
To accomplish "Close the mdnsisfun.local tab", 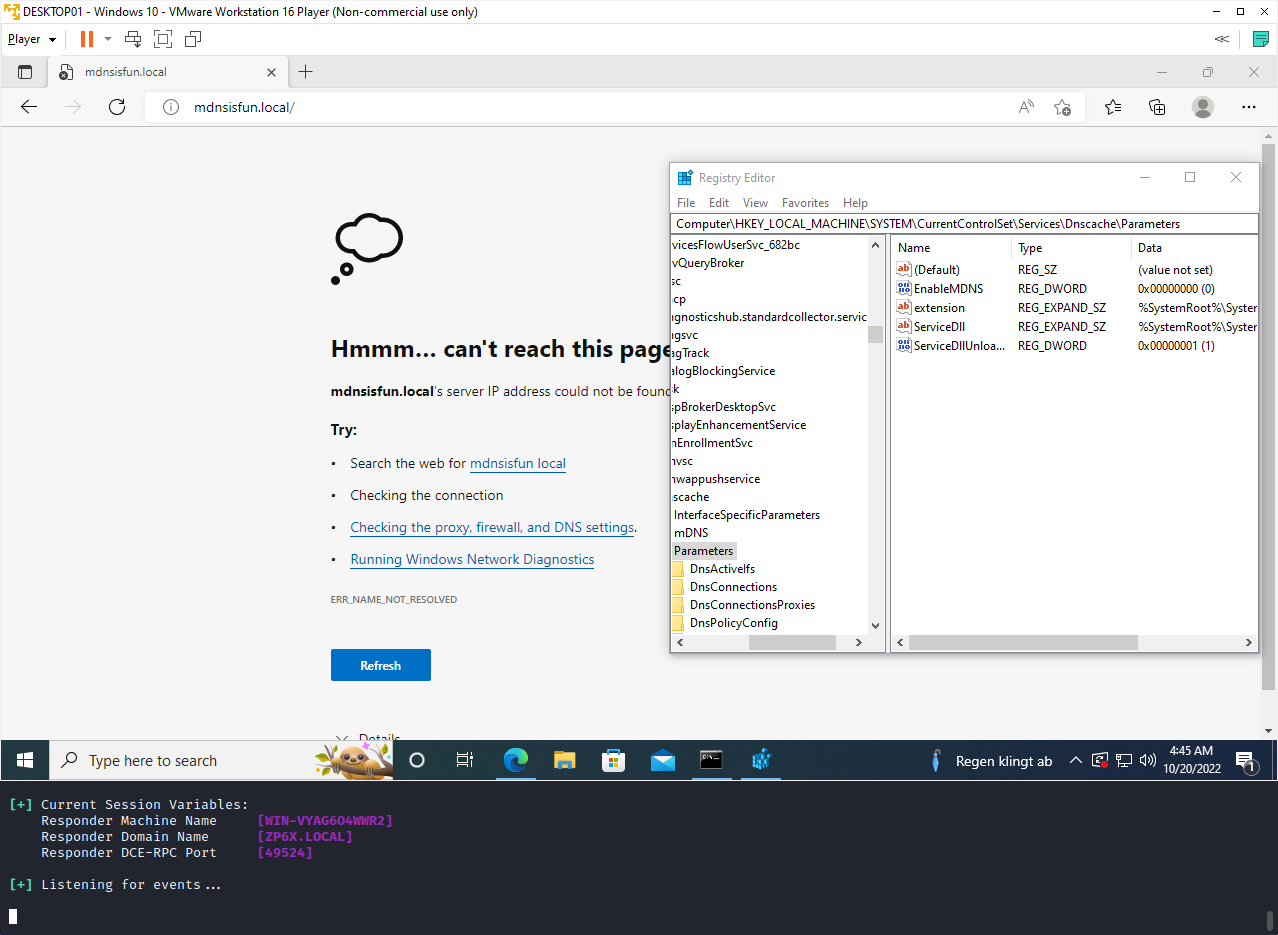I will coord(271,72).
